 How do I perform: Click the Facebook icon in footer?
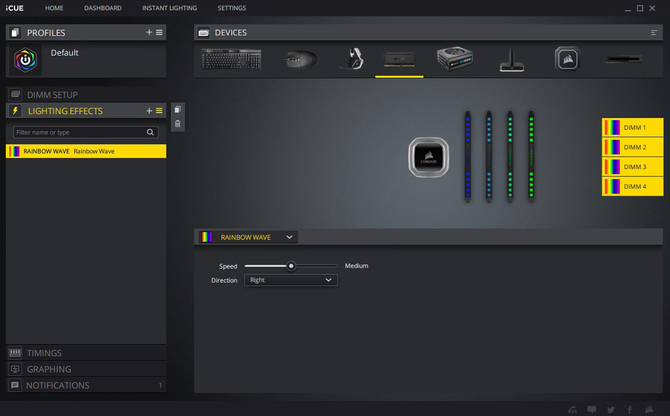pos(629,410)
